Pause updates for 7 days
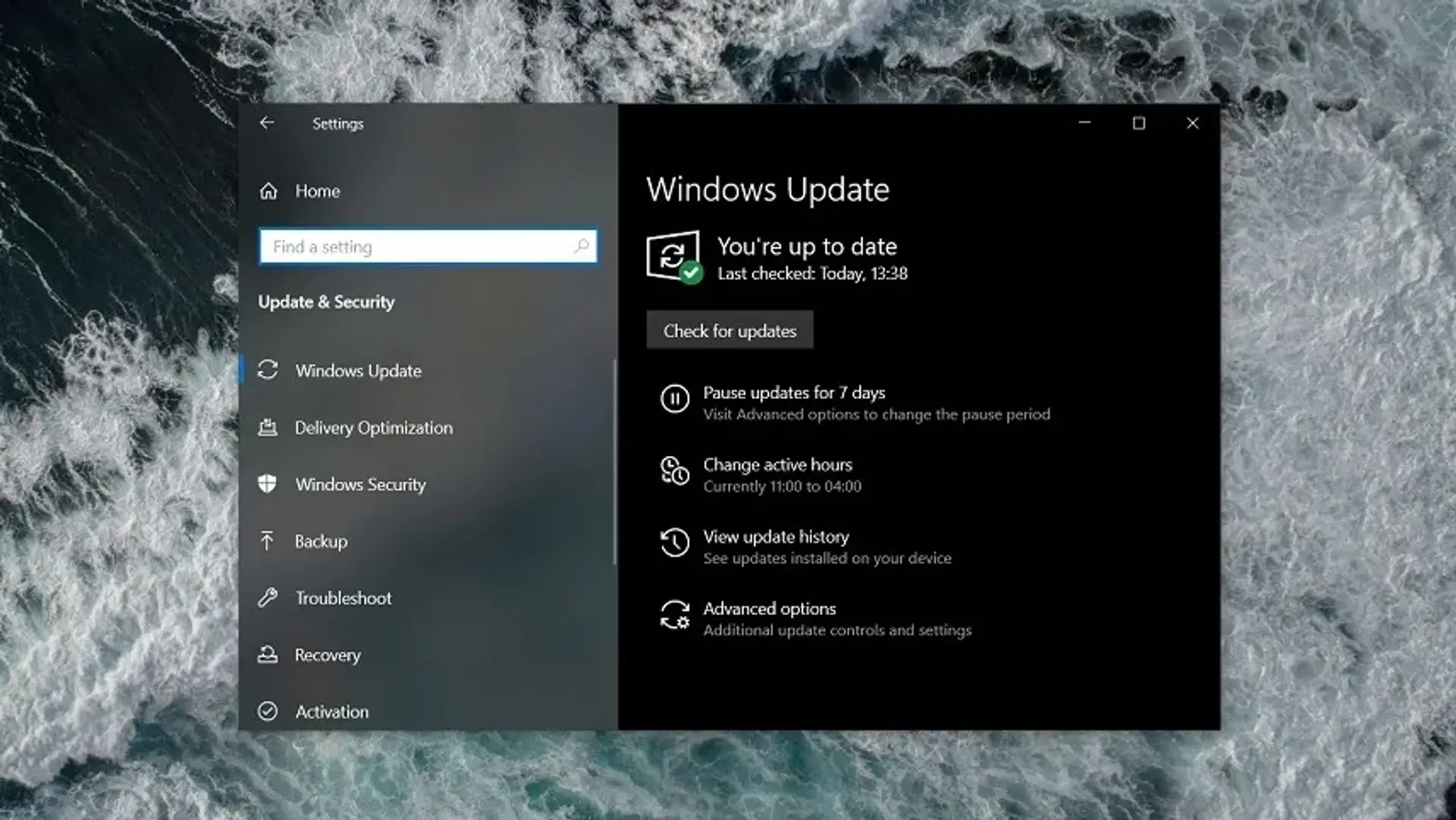 (794, 393)
